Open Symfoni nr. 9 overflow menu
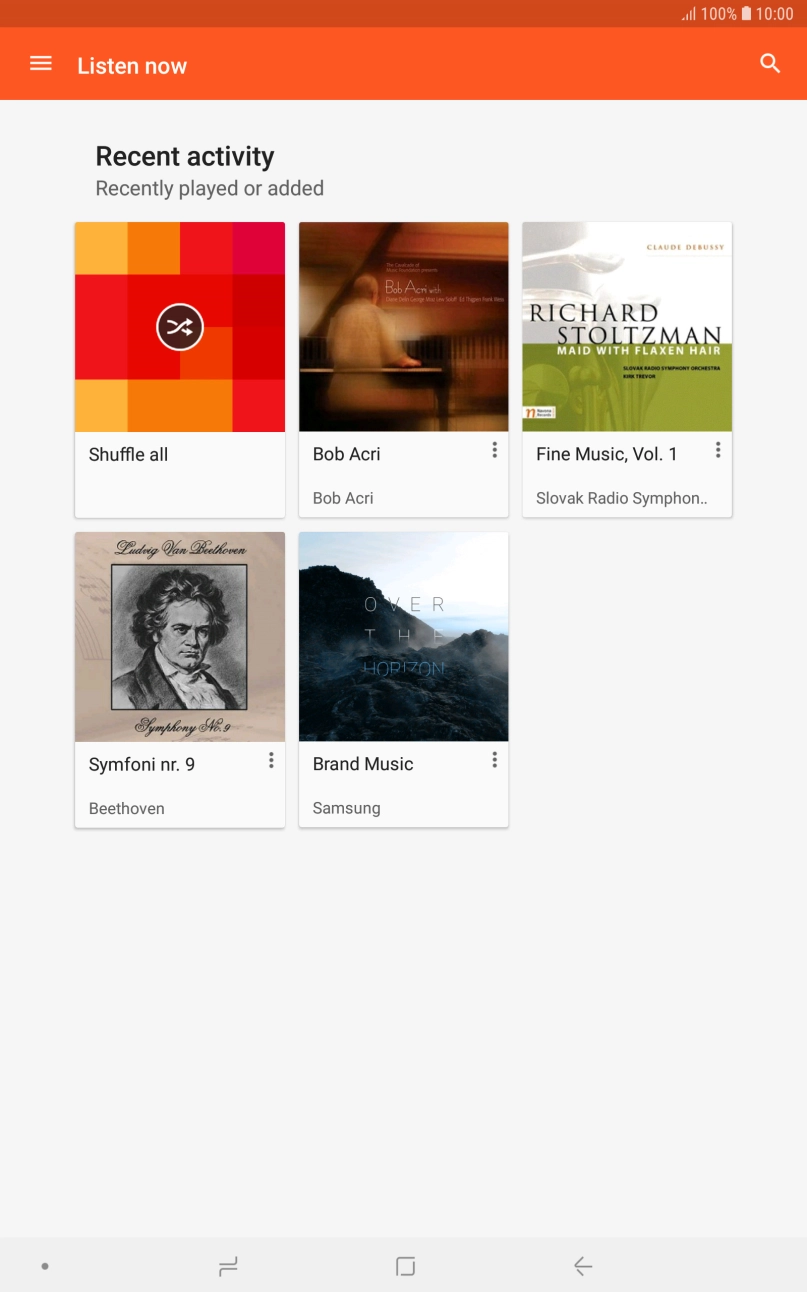 [270, 761]
